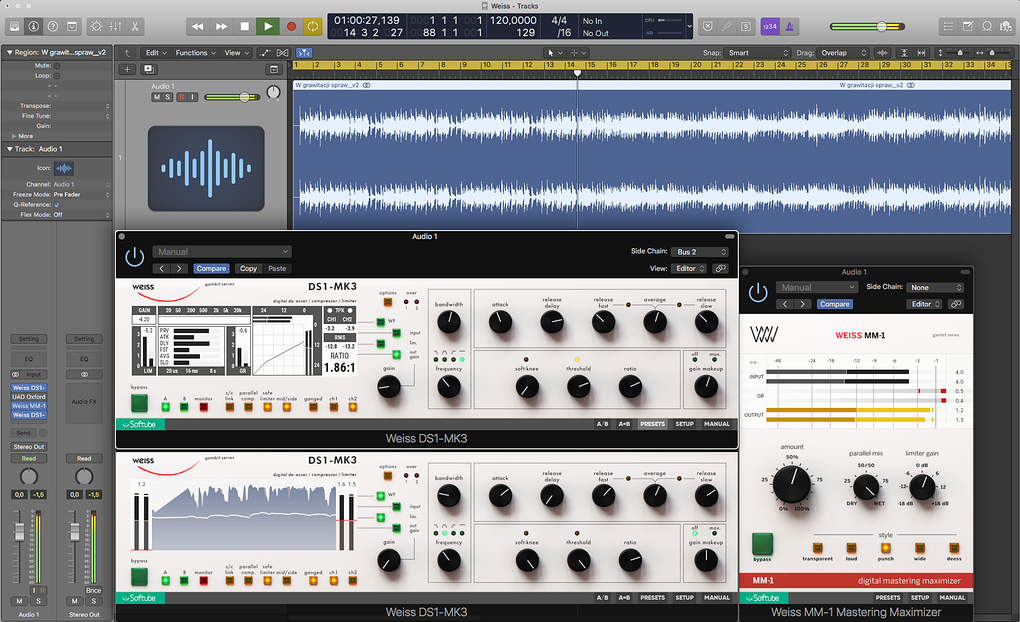Click the Fast Forward transport button

[x=221, y=27]
